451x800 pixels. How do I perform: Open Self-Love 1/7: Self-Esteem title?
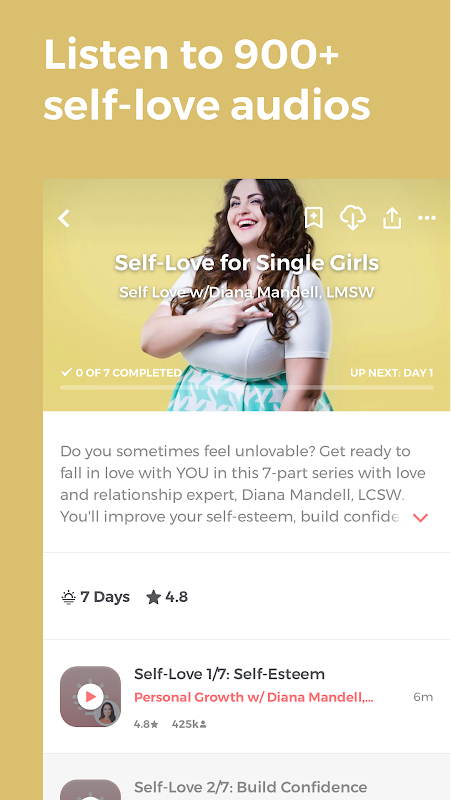click(x=229, y=673)
